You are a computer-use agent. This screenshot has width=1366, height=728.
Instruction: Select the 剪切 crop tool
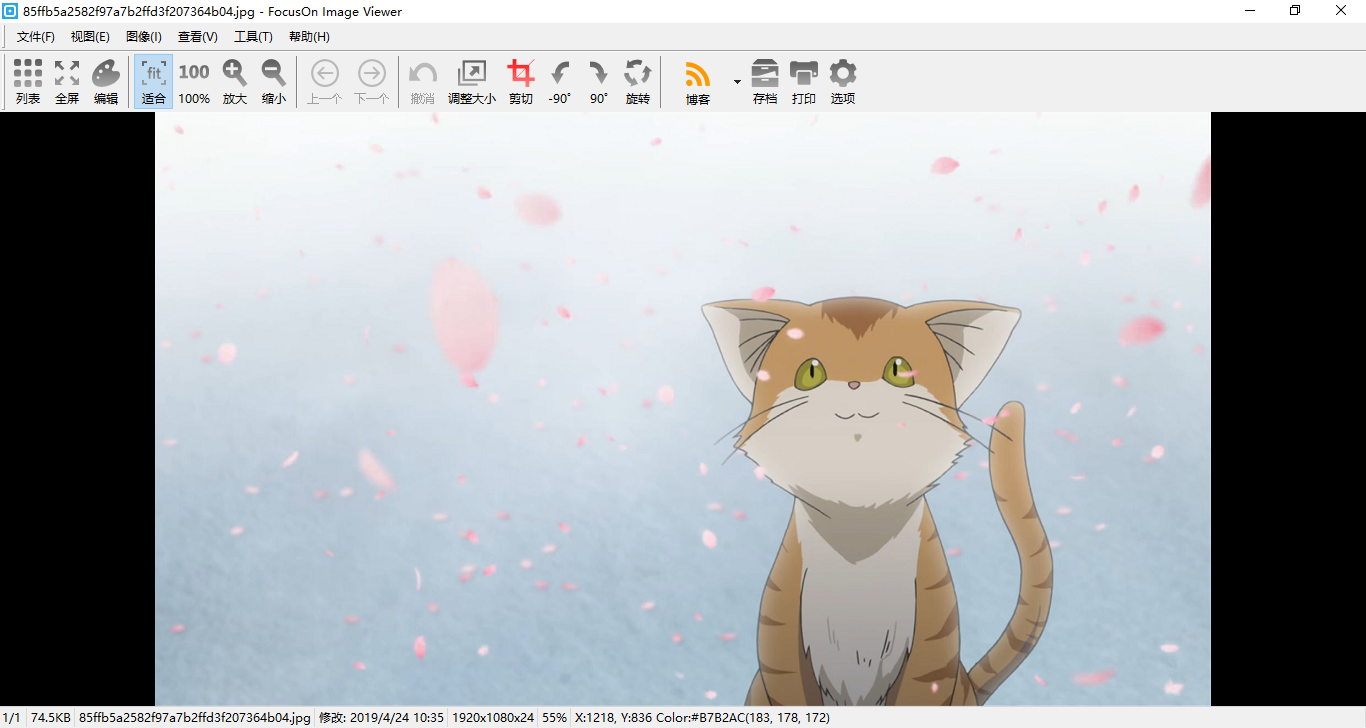point(521,82)
